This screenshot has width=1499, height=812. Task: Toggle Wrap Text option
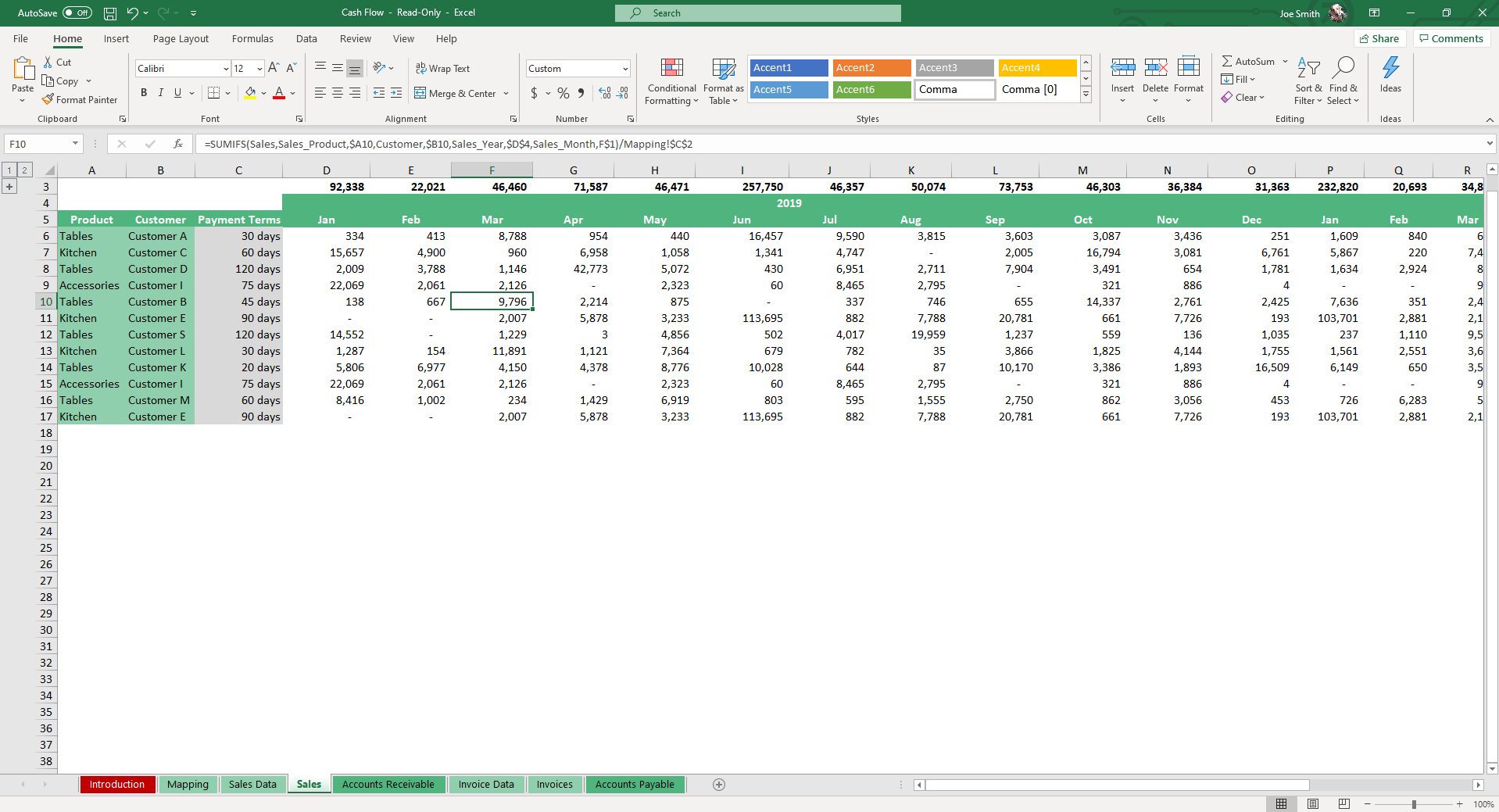click(442, 69)
